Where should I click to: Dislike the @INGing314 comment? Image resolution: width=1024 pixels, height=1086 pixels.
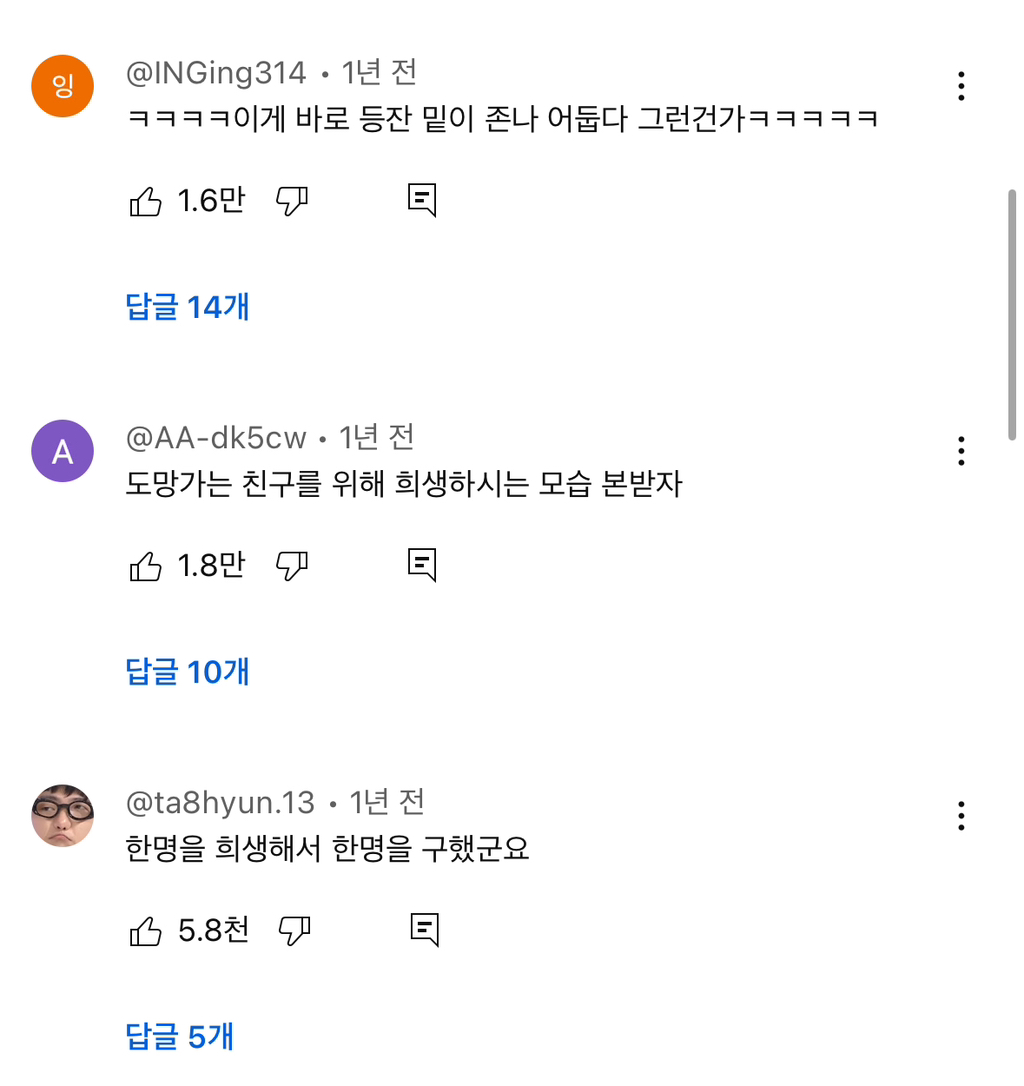(291, 202)
